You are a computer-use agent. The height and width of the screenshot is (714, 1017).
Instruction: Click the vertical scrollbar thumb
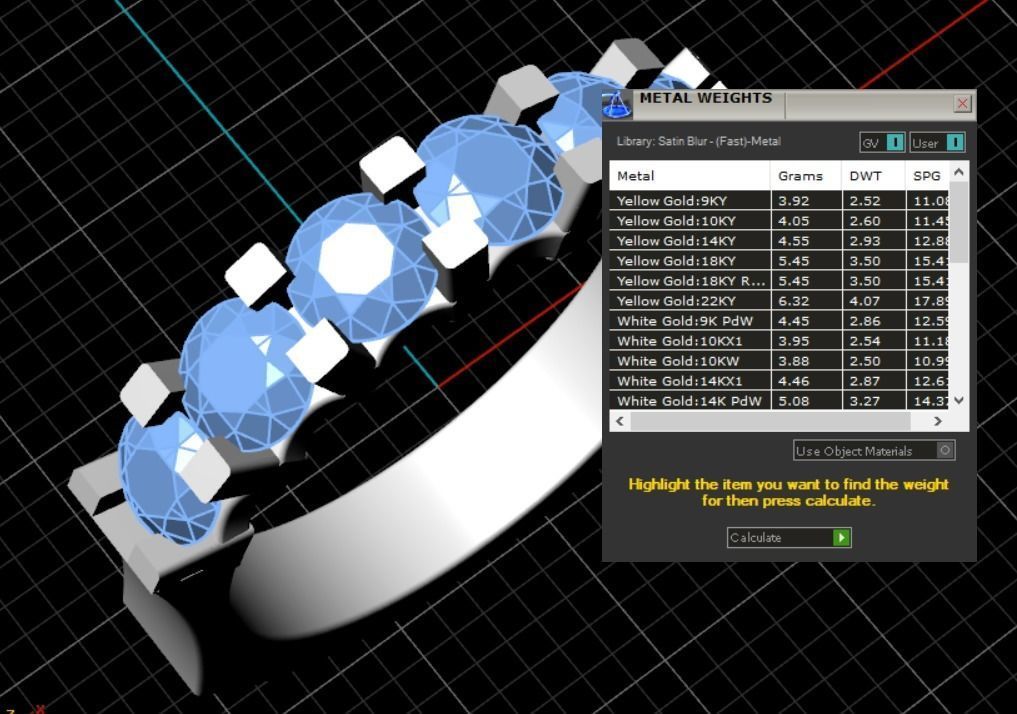[959, 222]
